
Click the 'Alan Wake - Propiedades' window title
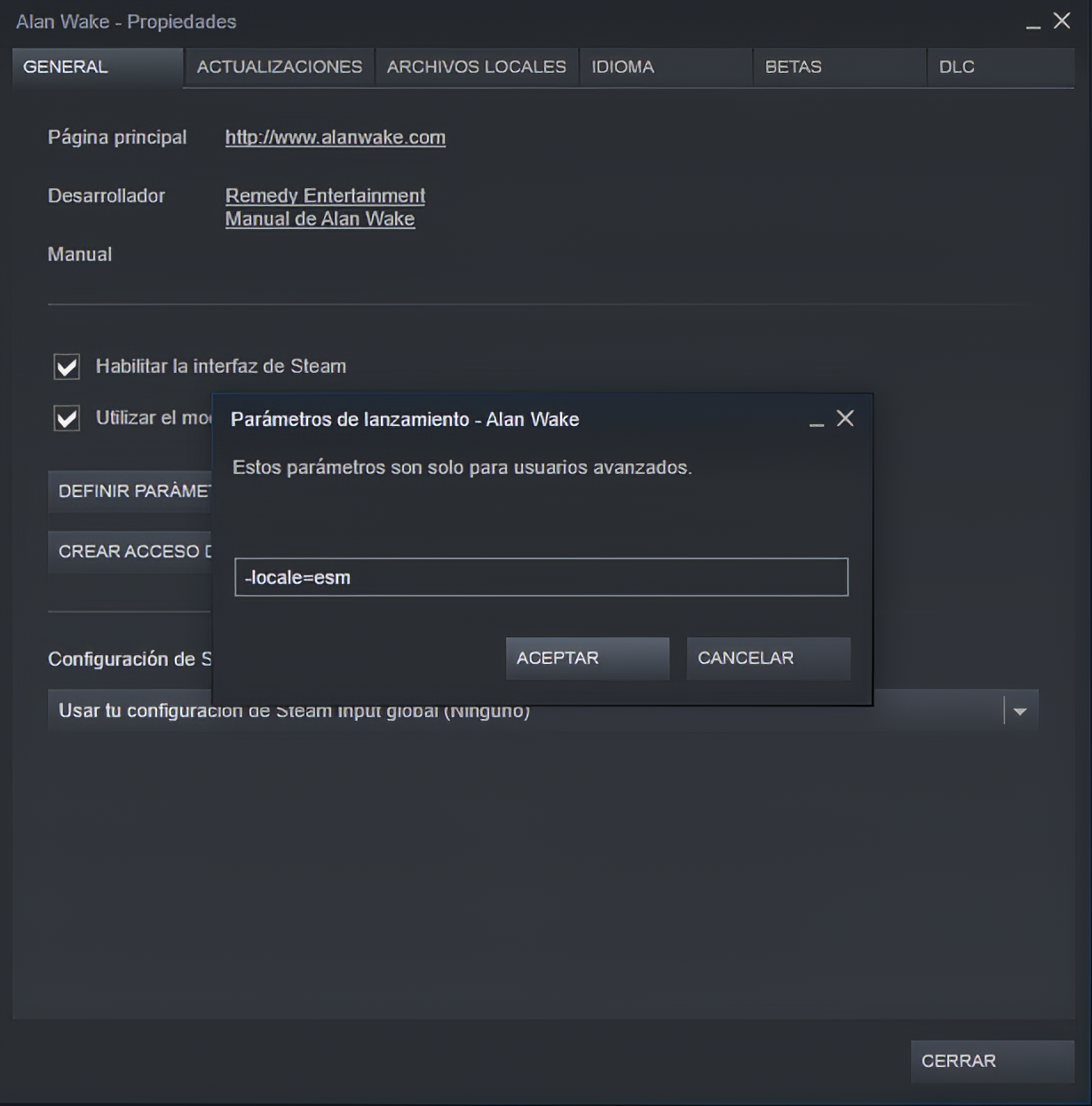[x=126, y=22]
